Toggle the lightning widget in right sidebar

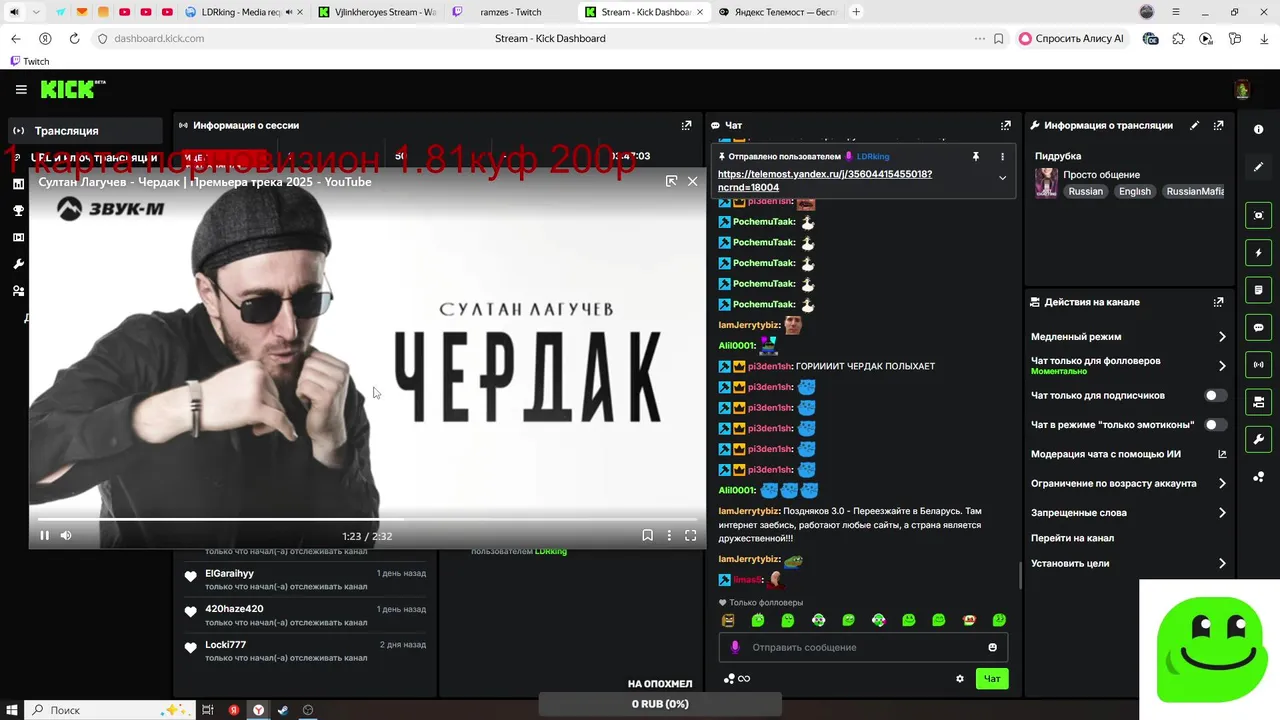tap(1258, 253)
